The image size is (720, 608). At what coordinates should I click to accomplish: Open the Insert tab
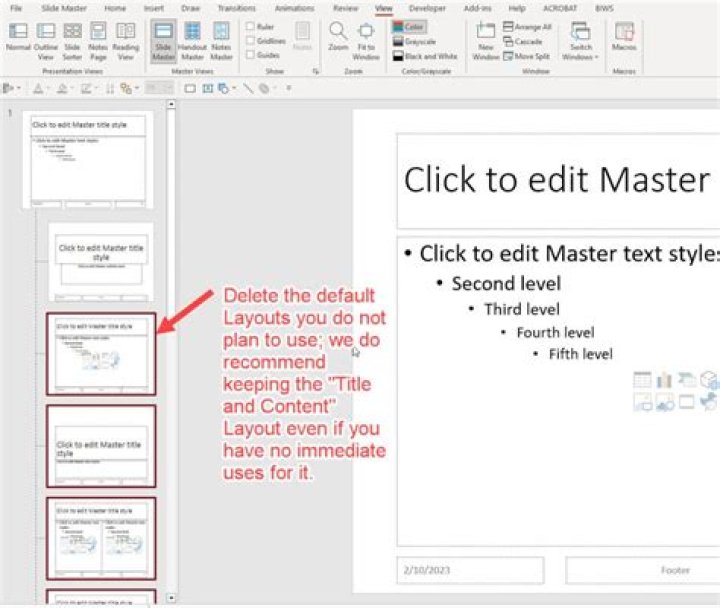tap(154, 8)
